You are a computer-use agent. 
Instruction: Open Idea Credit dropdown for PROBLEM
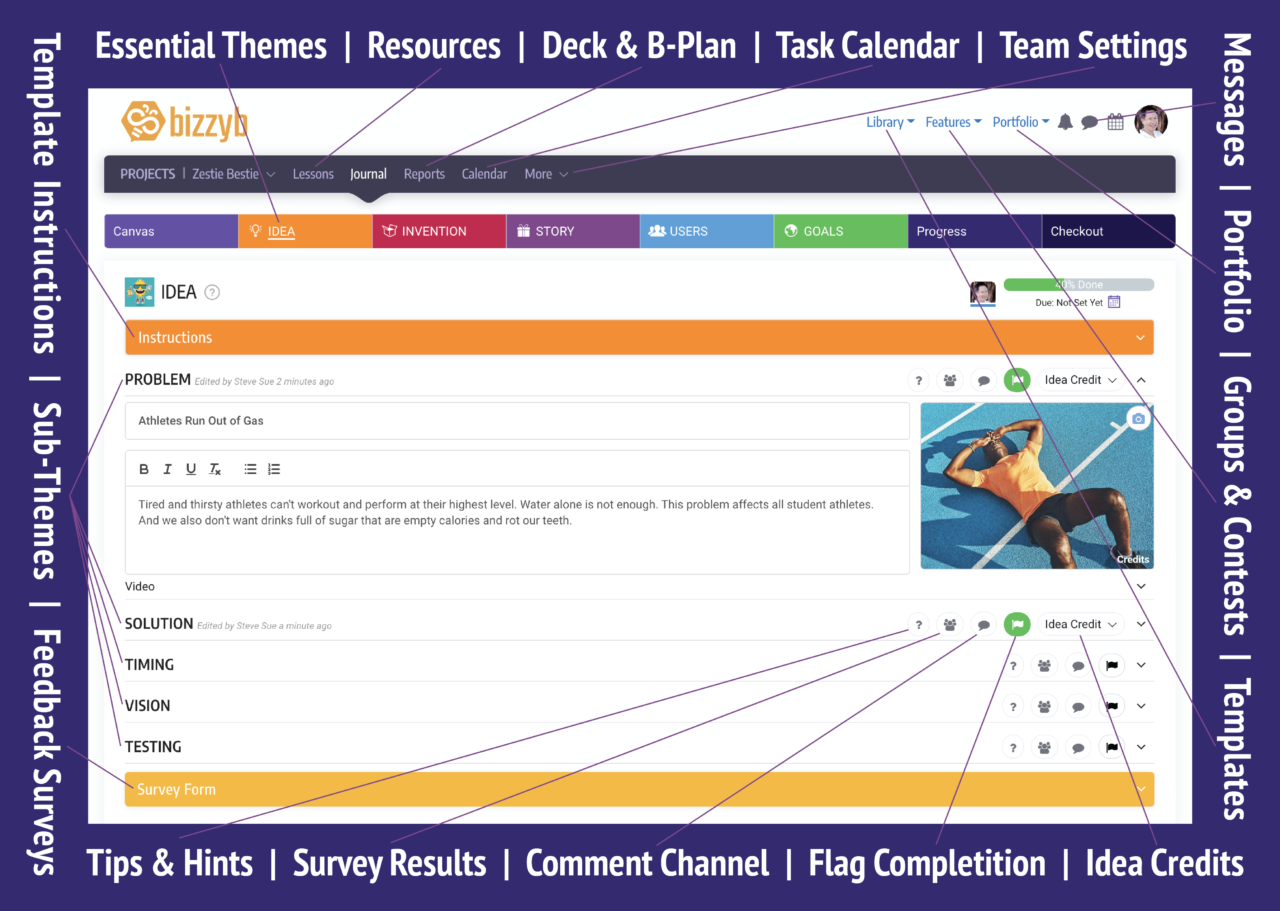(x=1079, y=380)
